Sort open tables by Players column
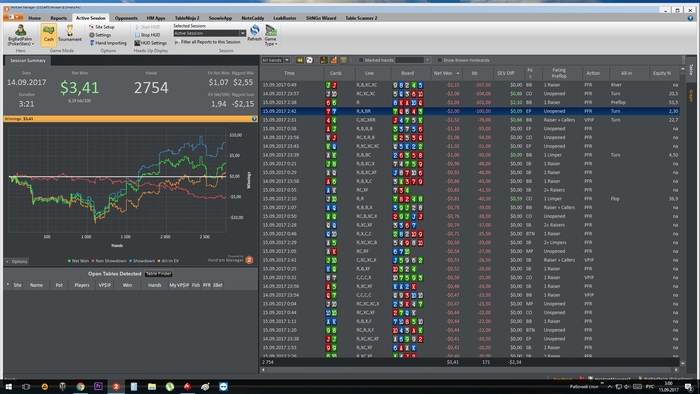700x394 pixels. [x=82, y=285]
